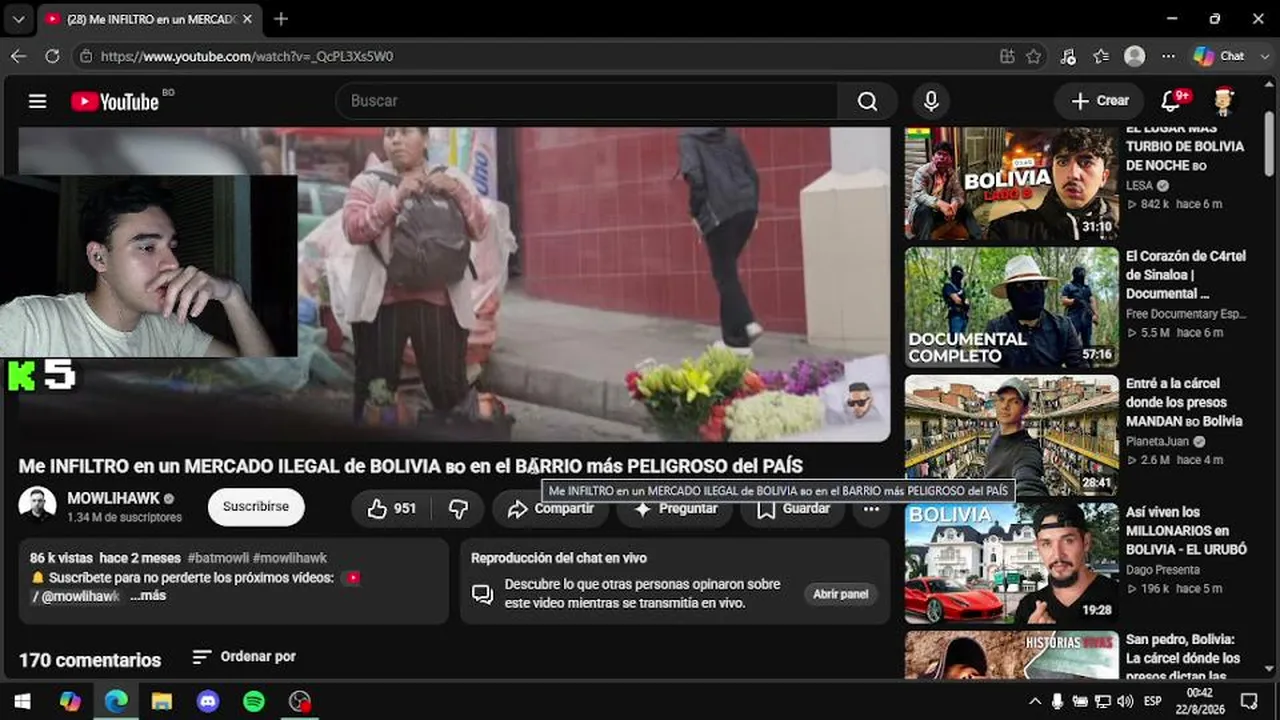
Task: Open the Copilot Chat button in Edge
Action: coord(1220,56)
